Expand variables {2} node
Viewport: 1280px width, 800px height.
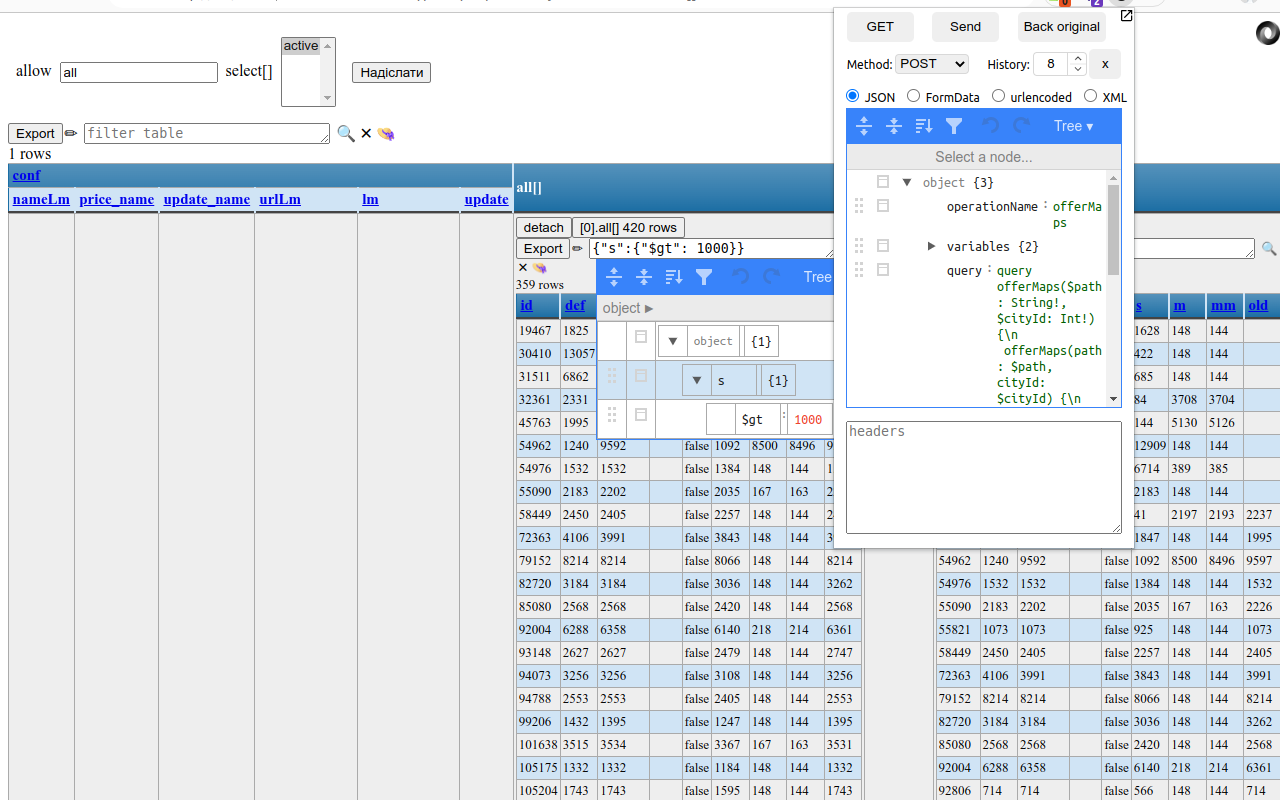coord(931,246)
